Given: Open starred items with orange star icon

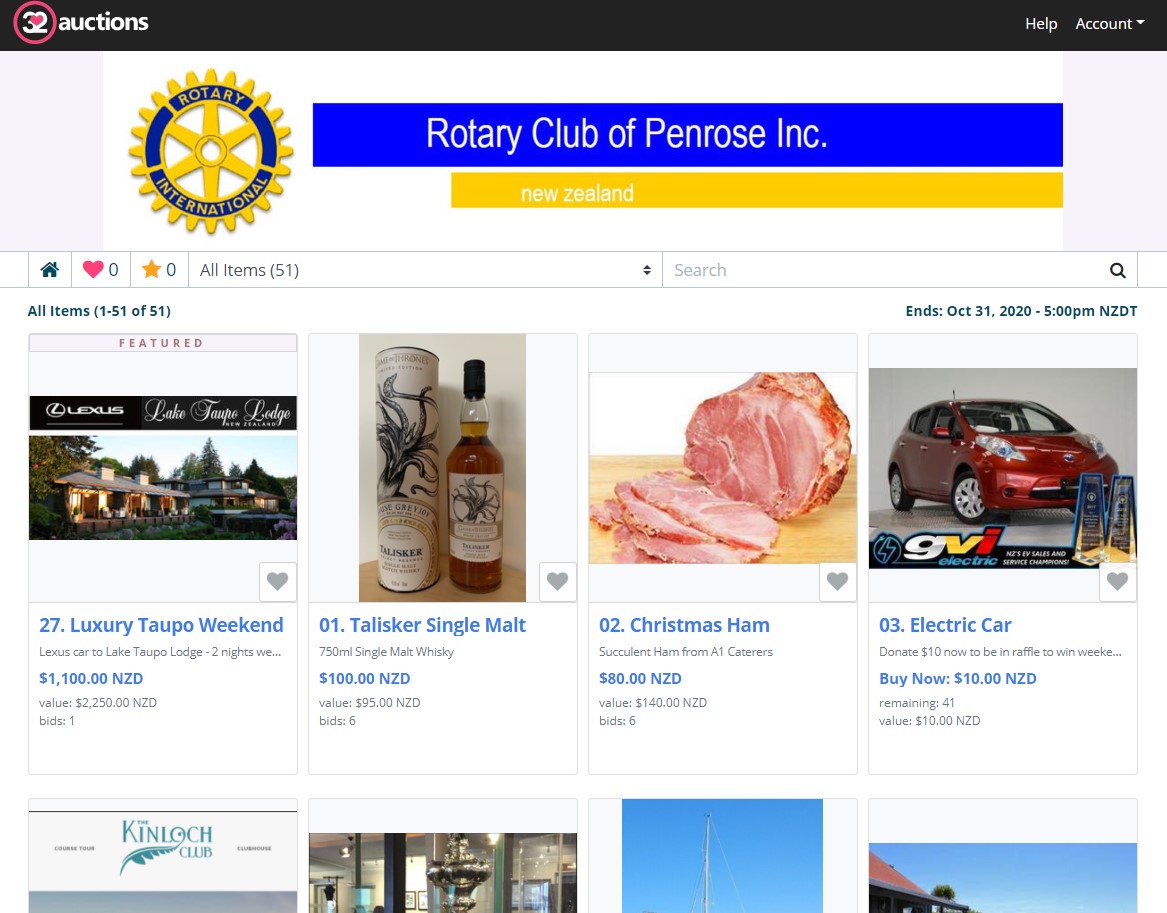Looking at the screenshot, I should pyautogui.click(x=159, y=270).
